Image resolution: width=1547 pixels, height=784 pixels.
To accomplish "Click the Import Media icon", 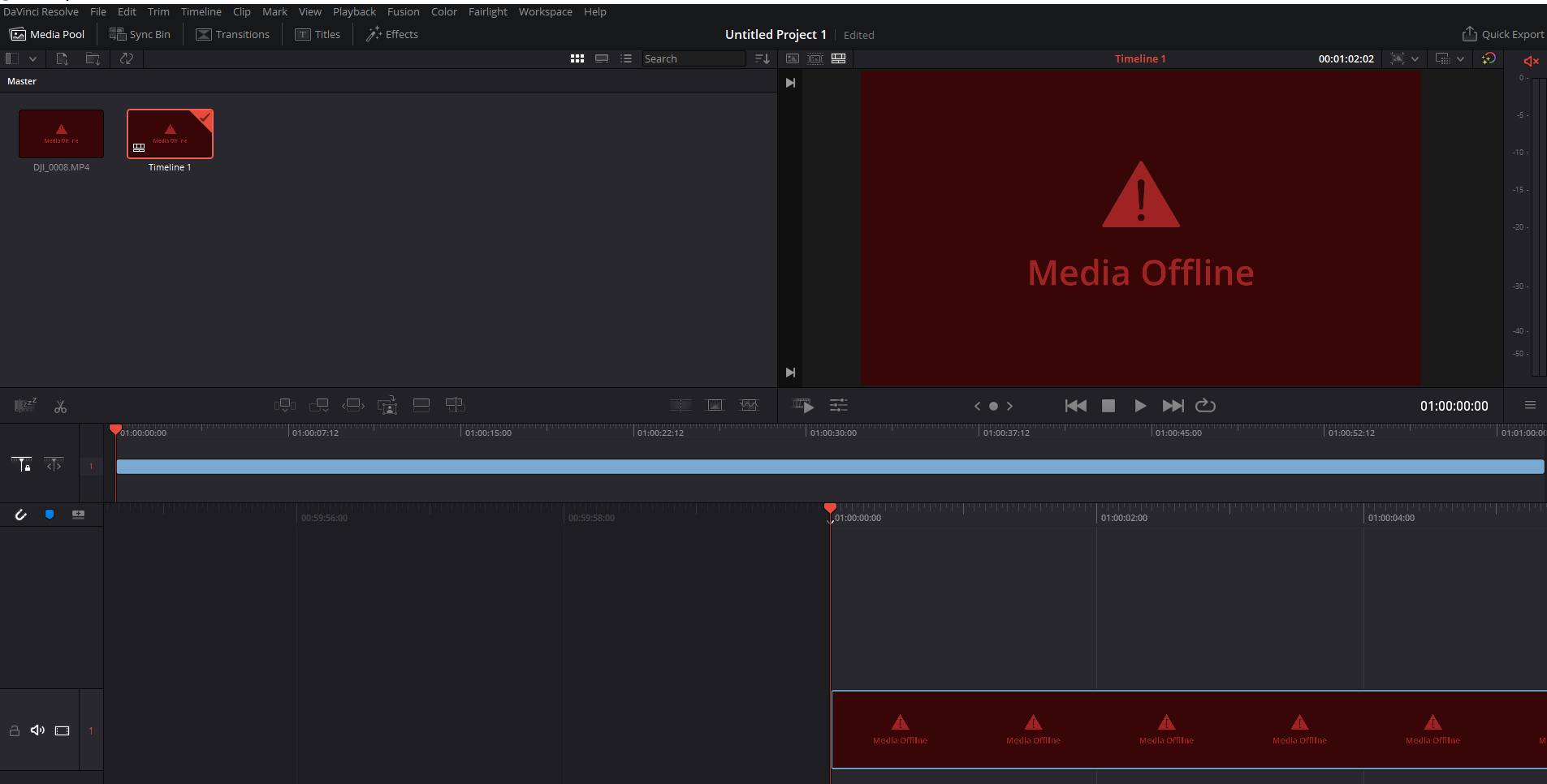I will [x=62, y=58].
